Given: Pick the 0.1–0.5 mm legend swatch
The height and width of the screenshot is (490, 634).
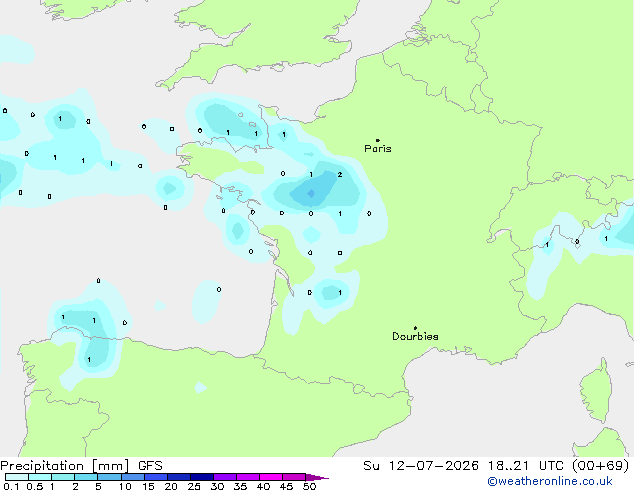Looking at the screenshot, I should pos(17,477).
